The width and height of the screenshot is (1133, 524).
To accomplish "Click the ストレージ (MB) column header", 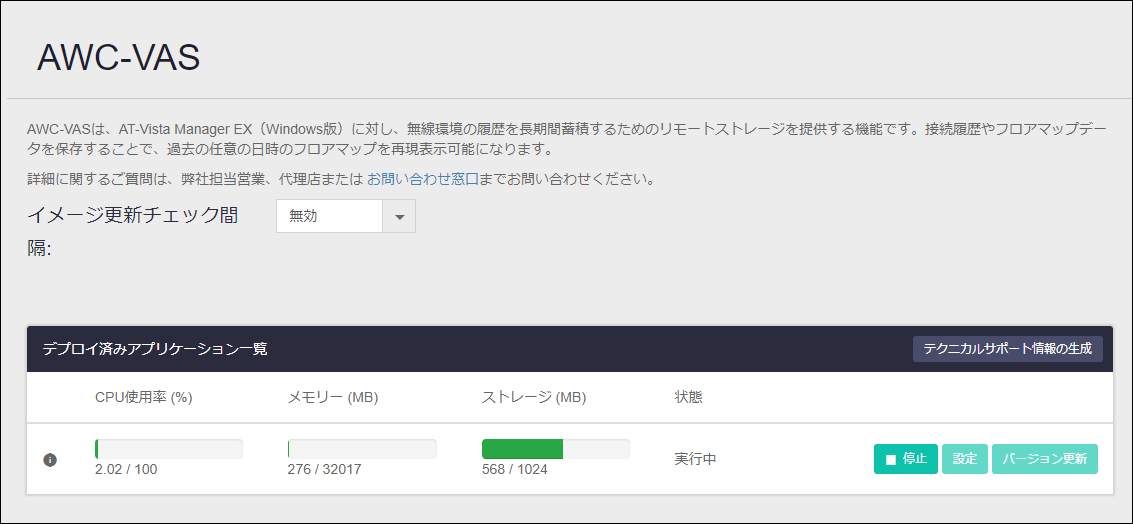I will 534,398.
